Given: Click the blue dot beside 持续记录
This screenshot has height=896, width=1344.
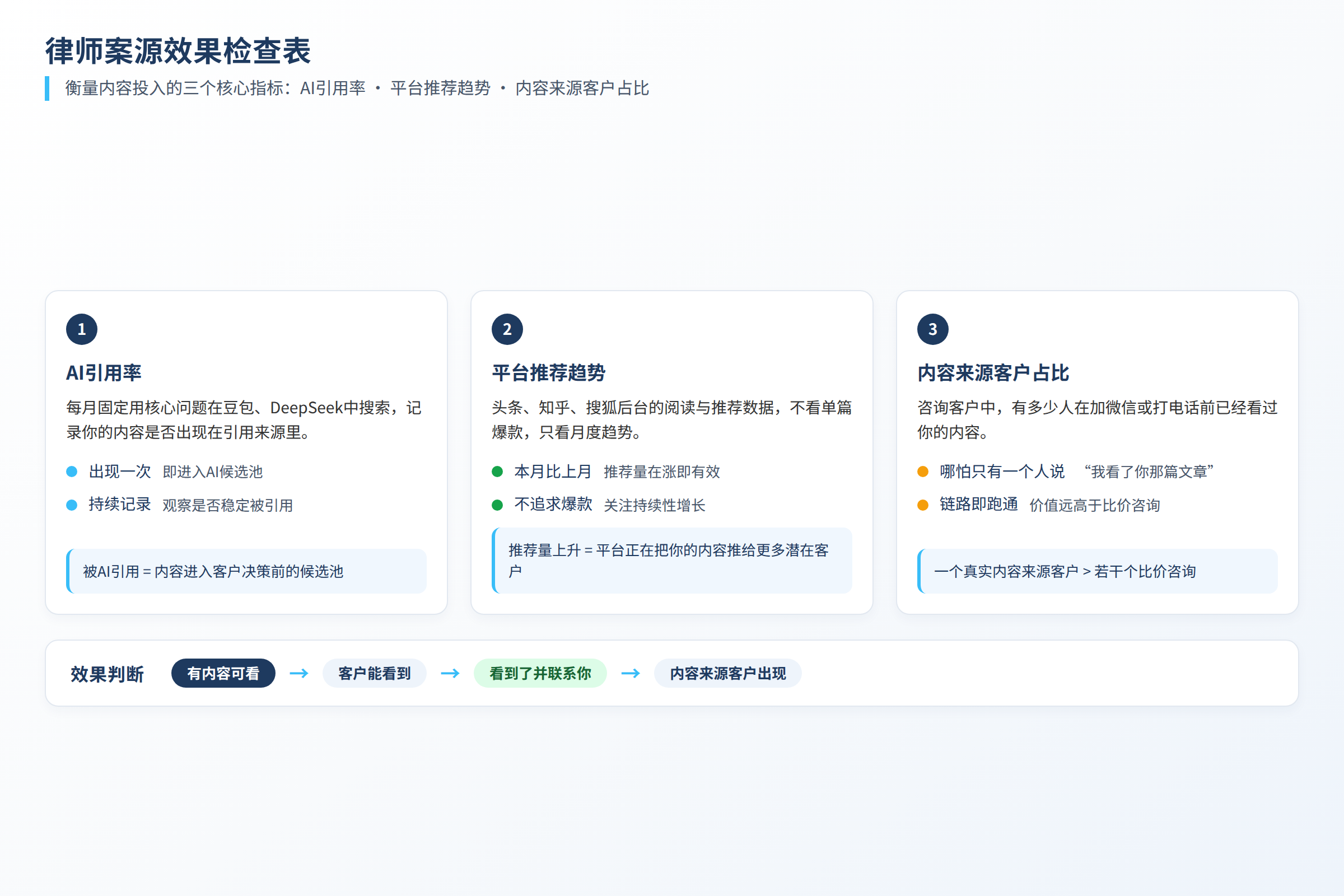Looking at the screenshot, I should (72, 505).
